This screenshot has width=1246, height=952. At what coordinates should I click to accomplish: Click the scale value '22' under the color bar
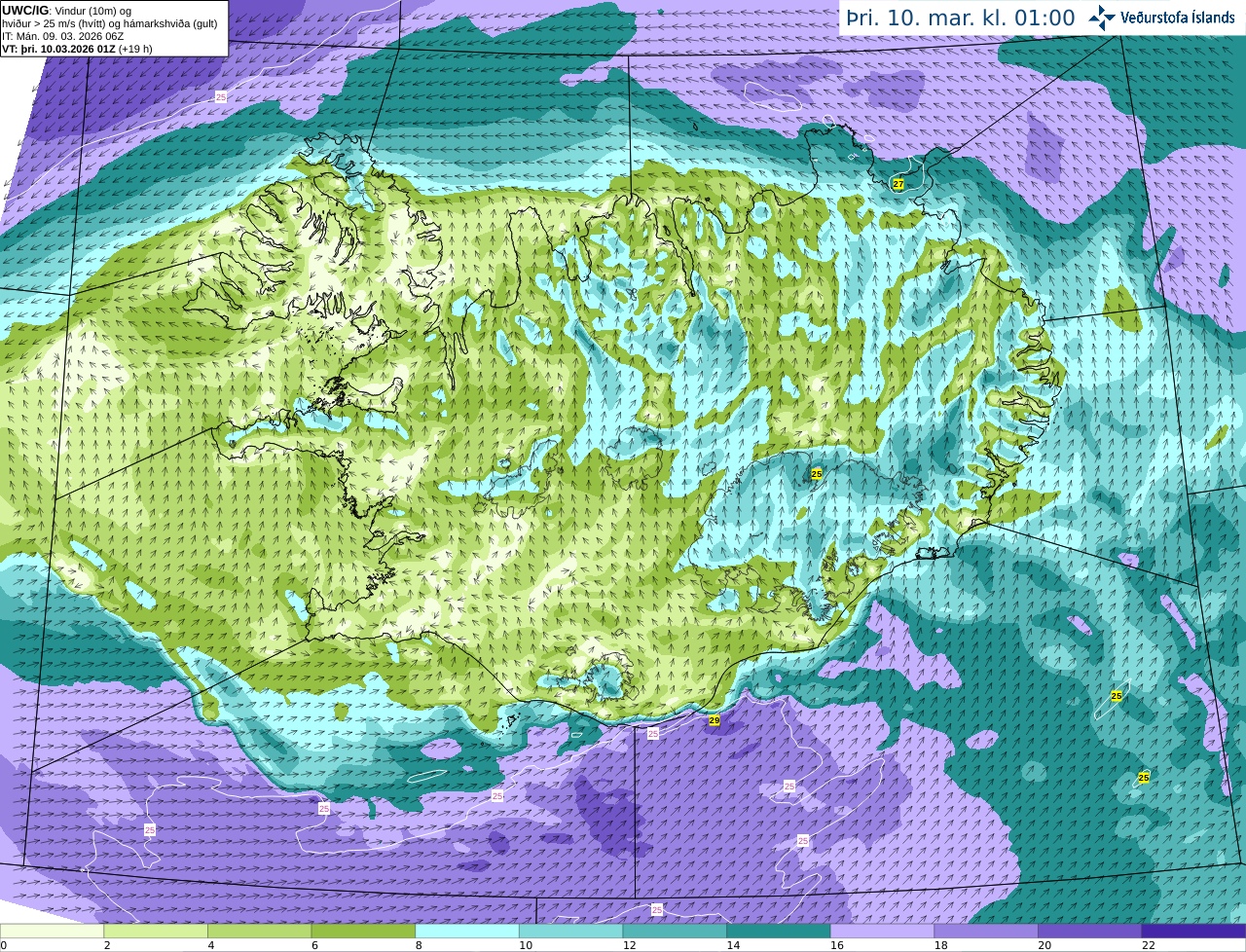pos(1149,945)
